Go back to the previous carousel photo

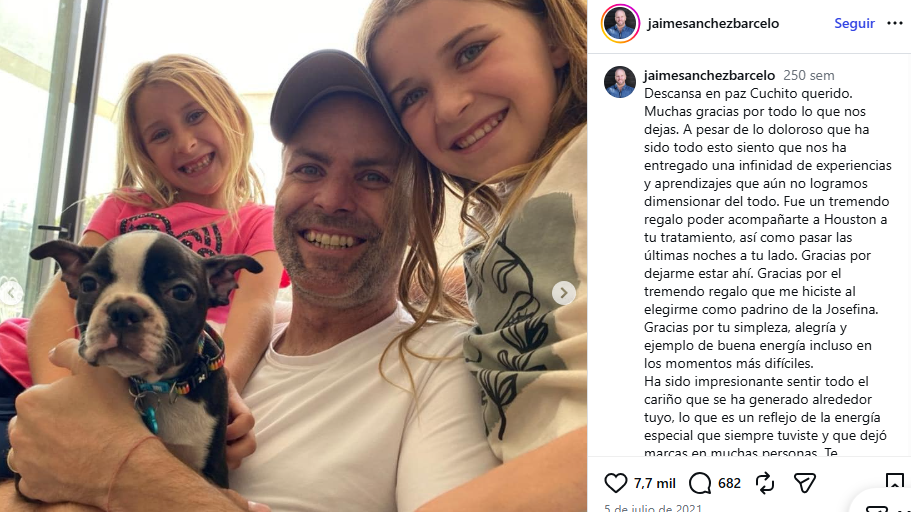click(11, 293)
